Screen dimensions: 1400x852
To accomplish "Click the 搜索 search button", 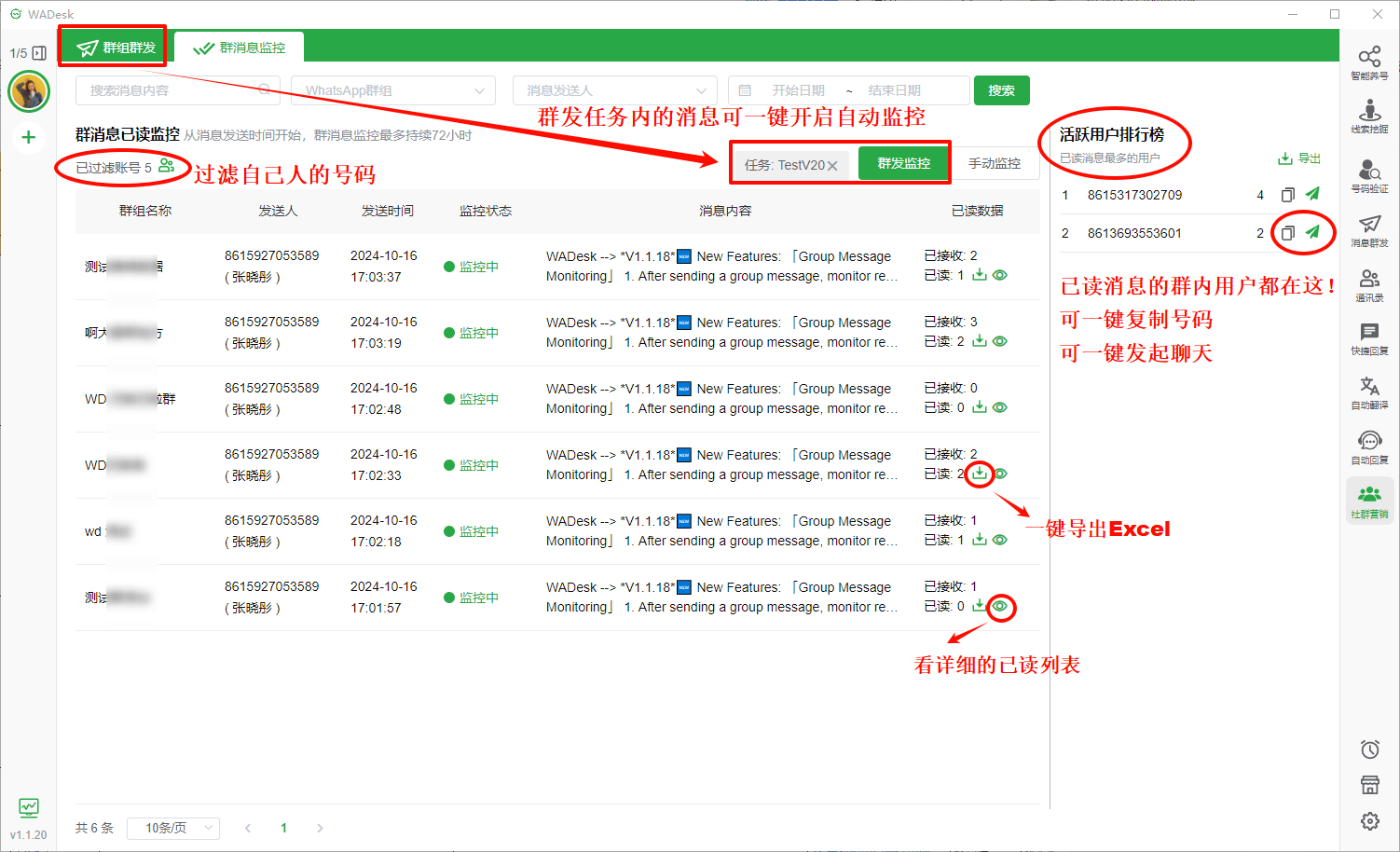I will pos(1002,90).
